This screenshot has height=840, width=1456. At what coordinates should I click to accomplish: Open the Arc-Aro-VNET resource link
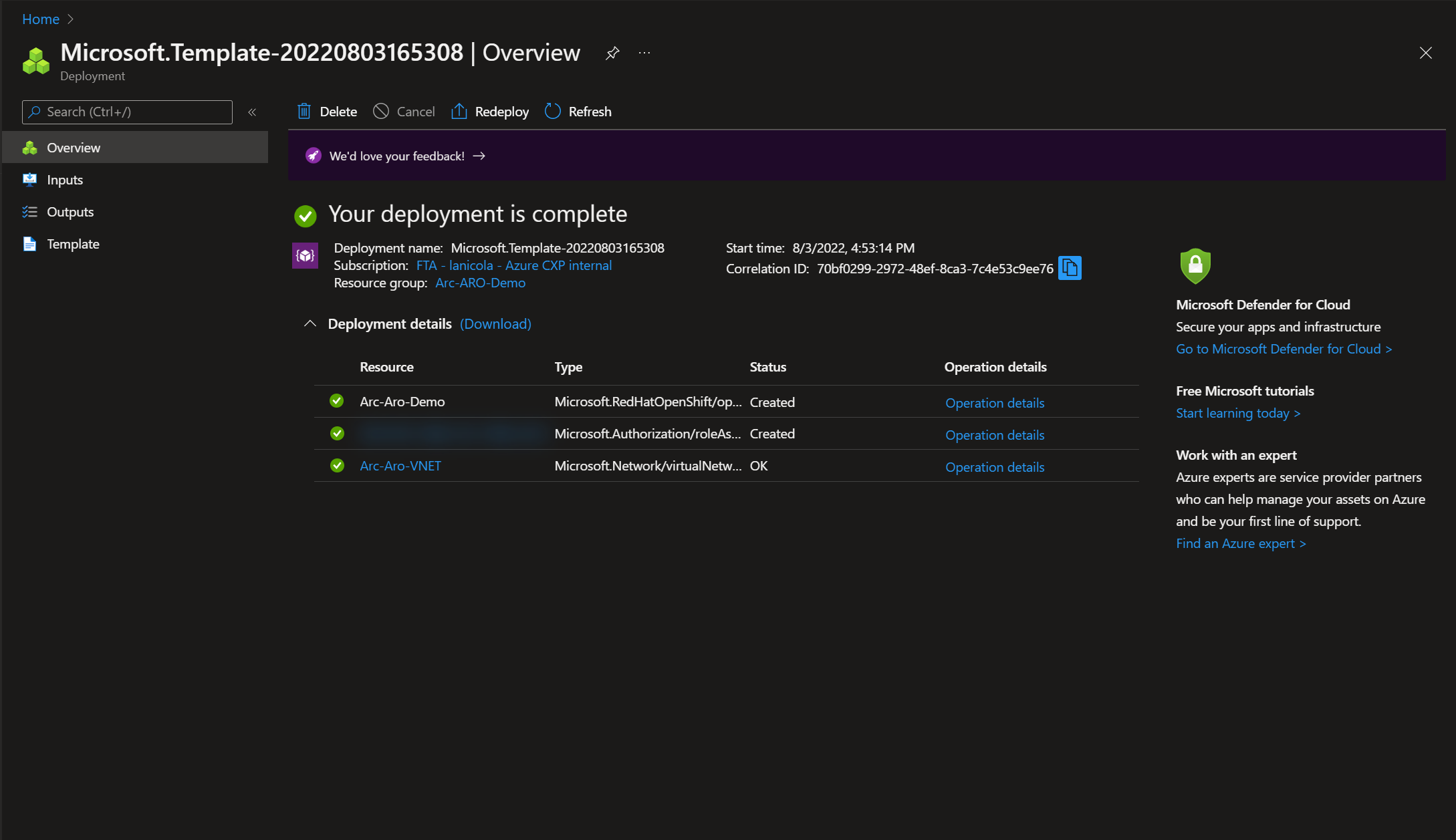pyautogui.click(x=400, y=466)
